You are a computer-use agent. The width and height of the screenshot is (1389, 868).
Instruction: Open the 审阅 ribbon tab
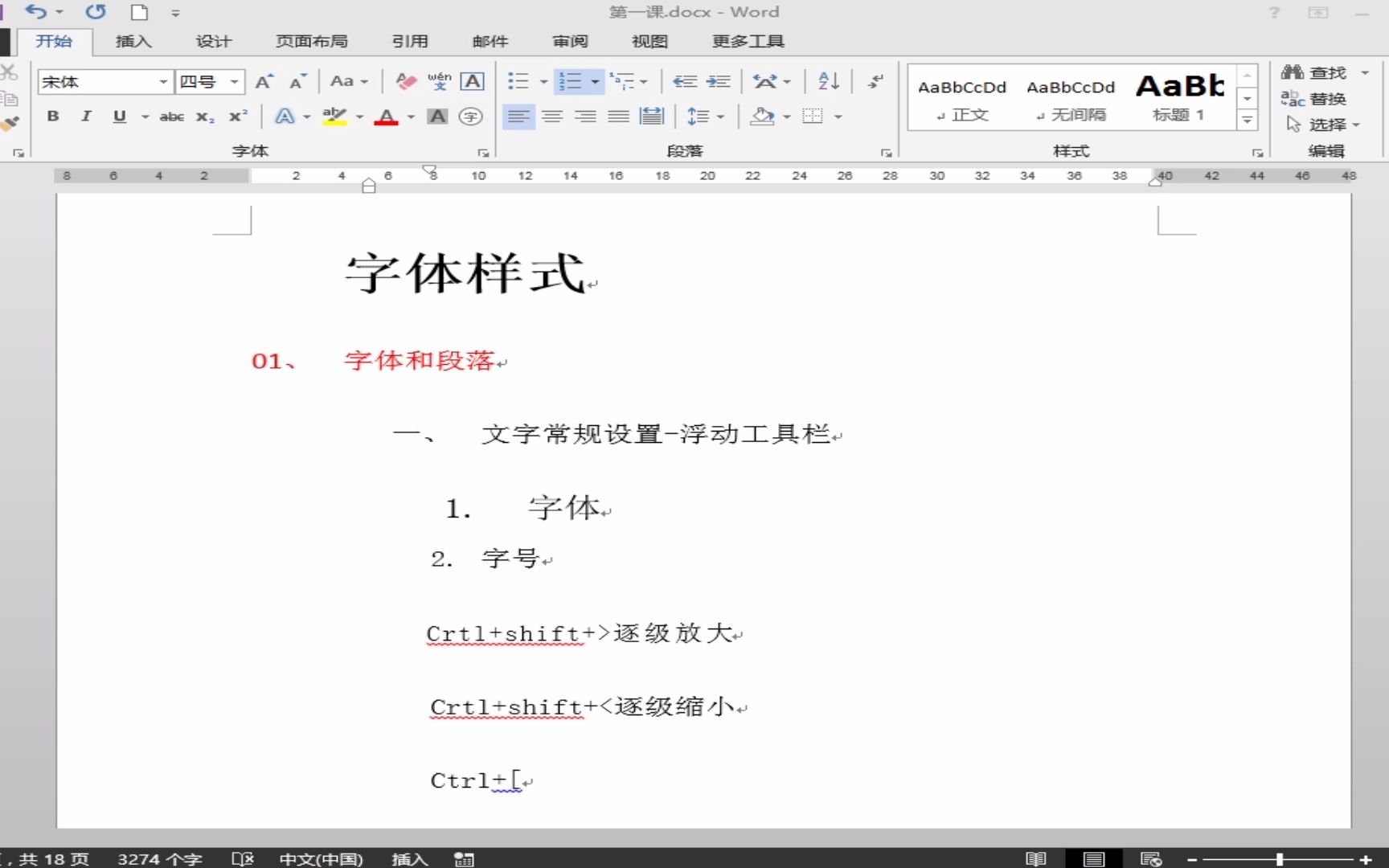pos(570,42)
